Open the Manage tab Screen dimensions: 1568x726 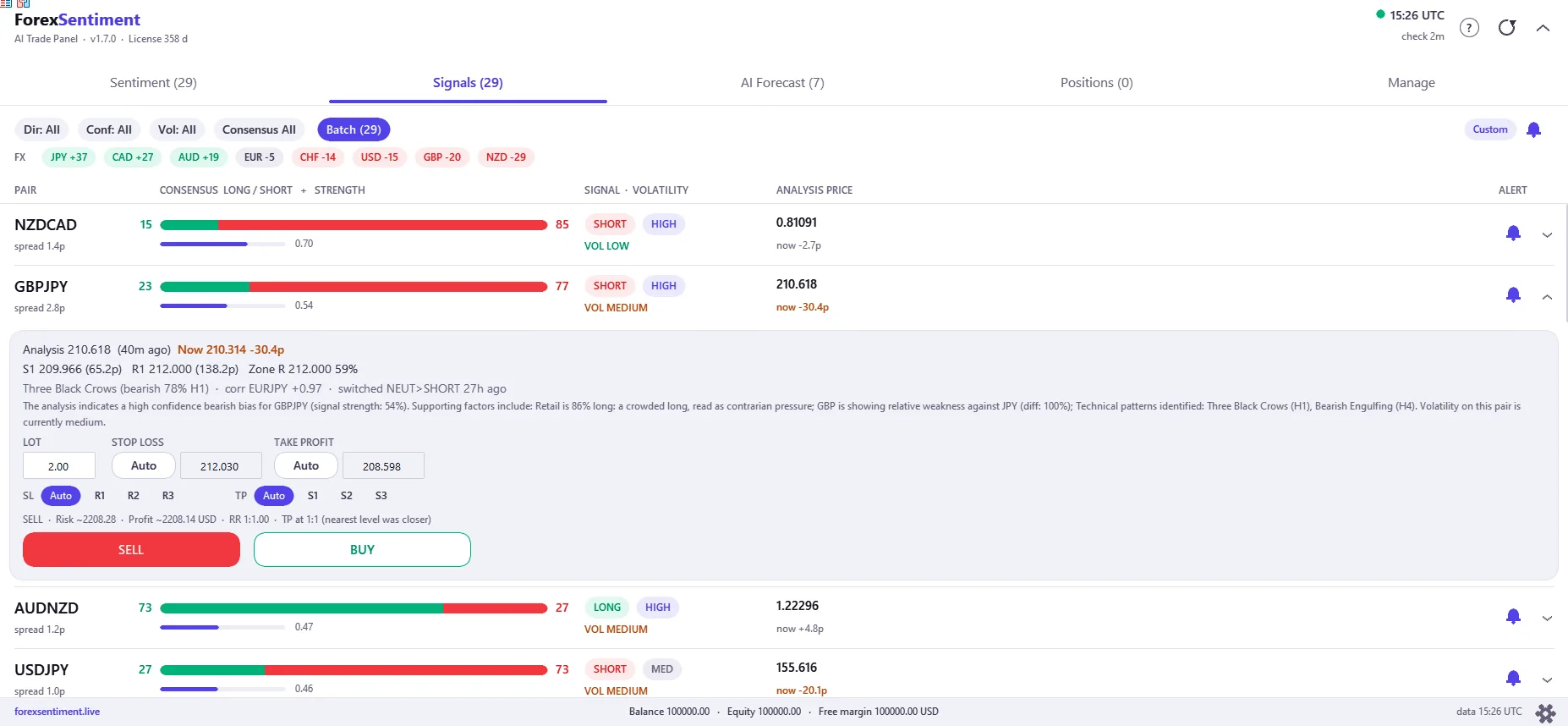pyautogui.click(x=1411, y=83)
